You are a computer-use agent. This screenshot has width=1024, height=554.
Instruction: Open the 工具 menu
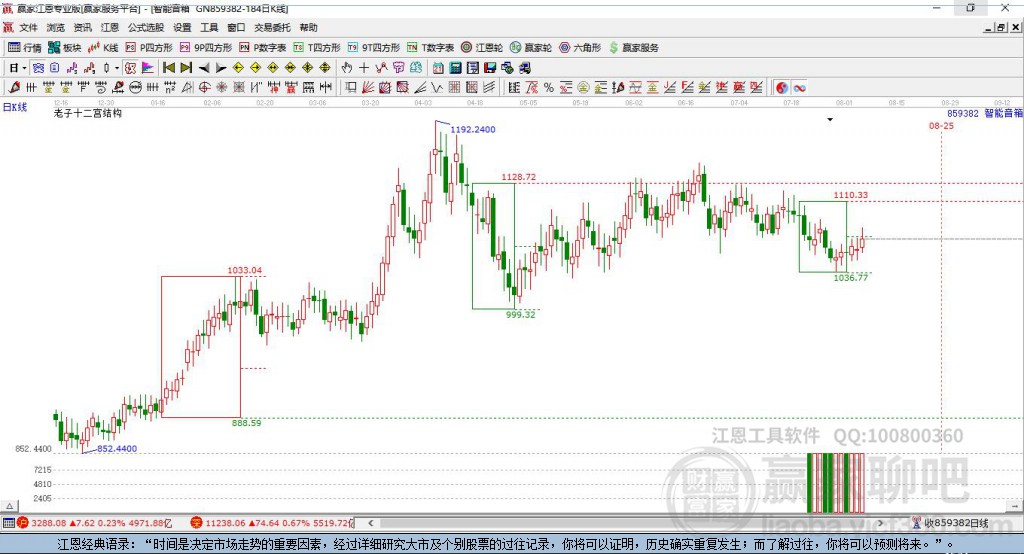[x=209, y=27]
